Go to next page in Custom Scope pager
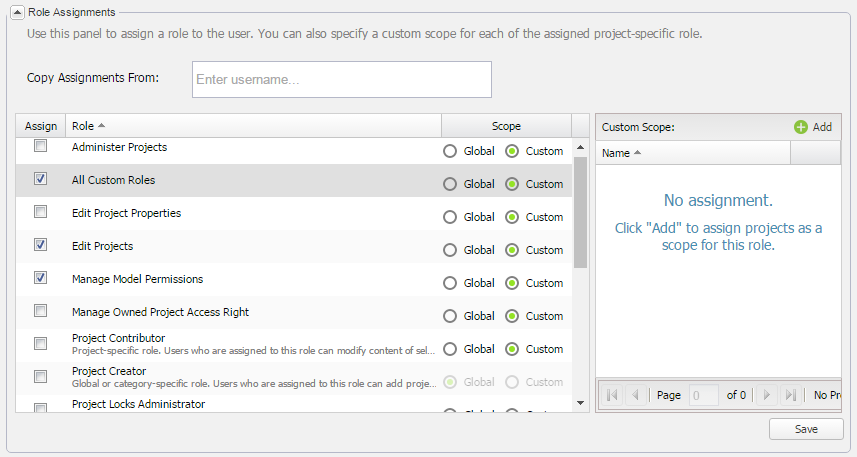The image size is (857, 457). coord(766,395)
